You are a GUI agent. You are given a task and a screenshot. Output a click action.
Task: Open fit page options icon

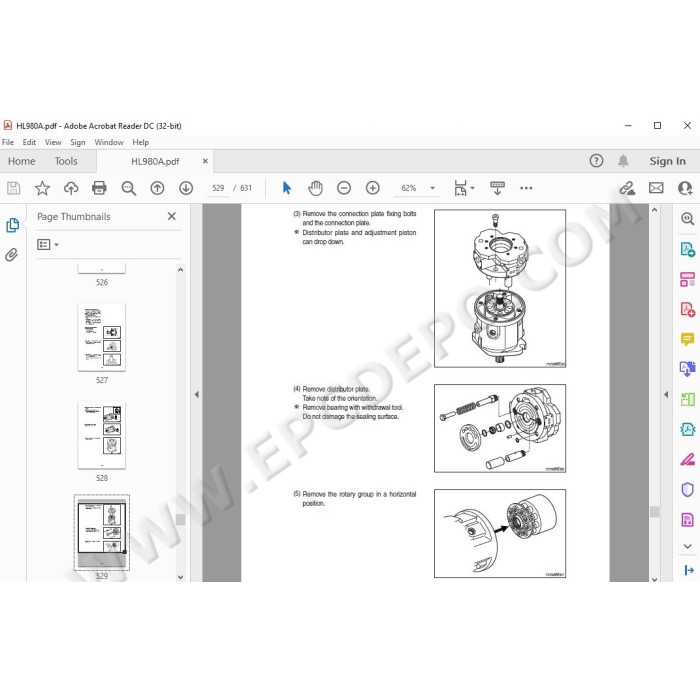461,188
